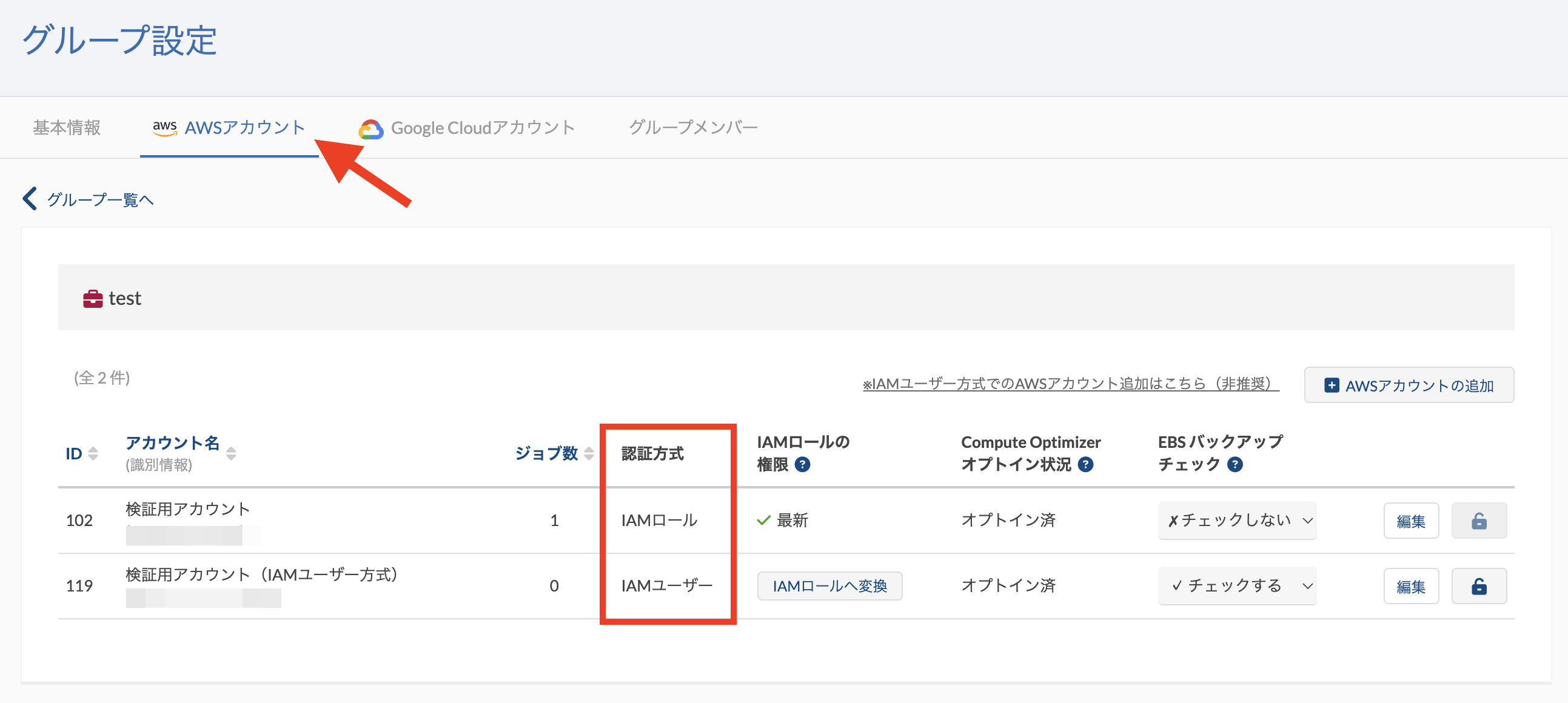
Task: Click the back chevron to the group list
Action: 29,198
